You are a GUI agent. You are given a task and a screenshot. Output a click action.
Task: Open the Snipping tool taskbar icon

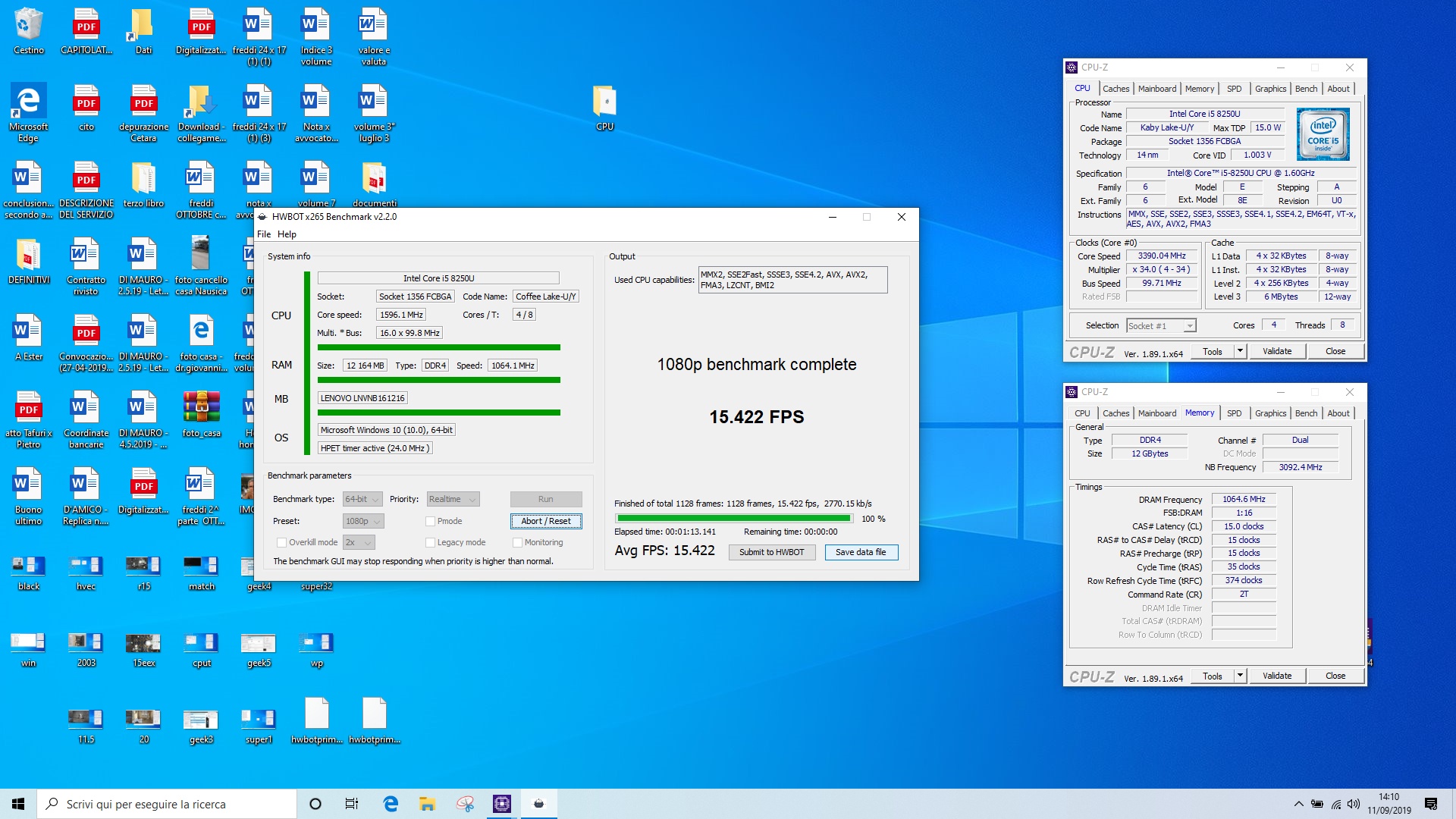point(465,804)
